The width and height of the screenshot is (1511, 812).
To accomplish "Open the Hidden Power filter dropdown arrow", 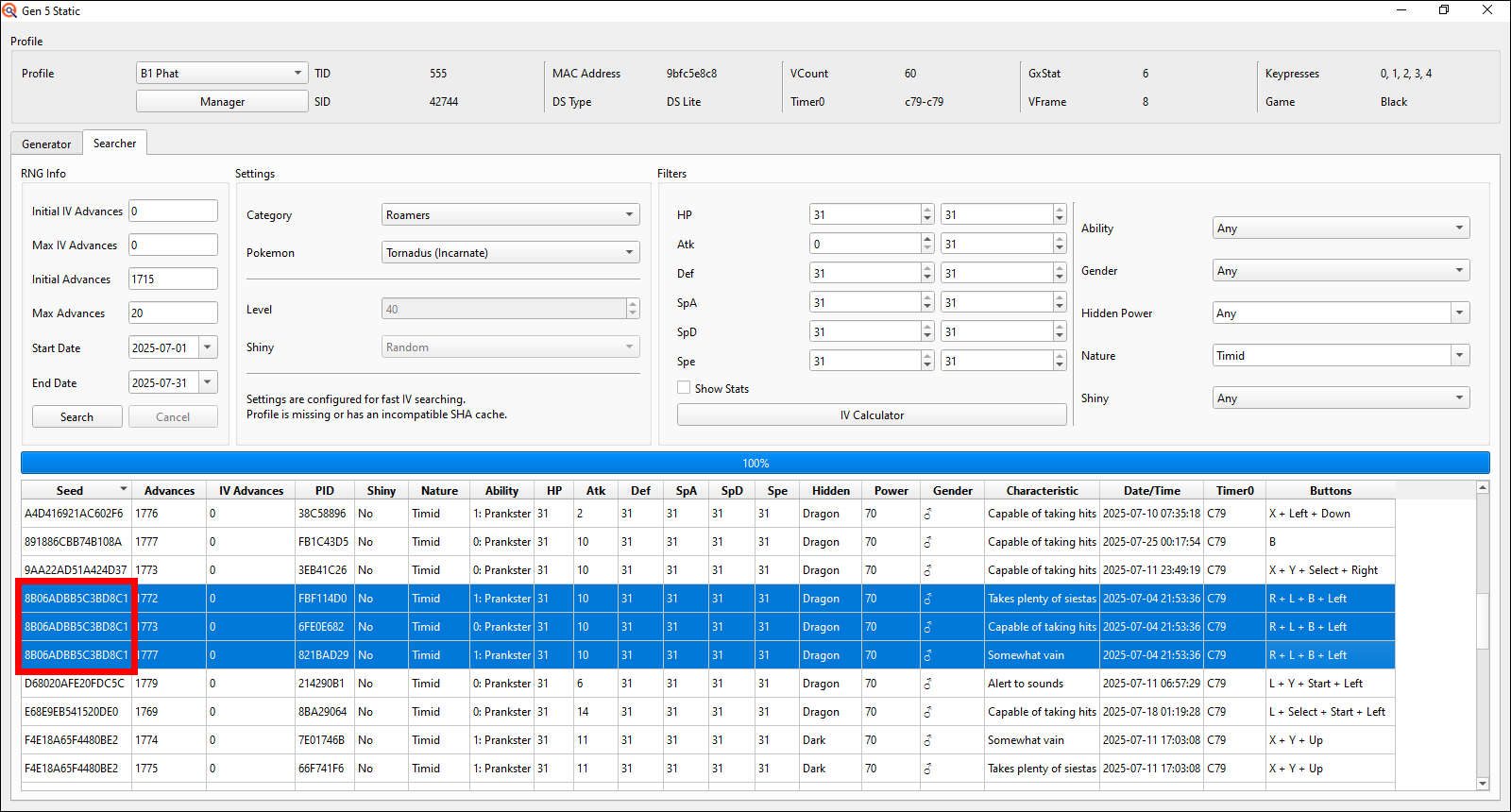I will click(1460, 313).
